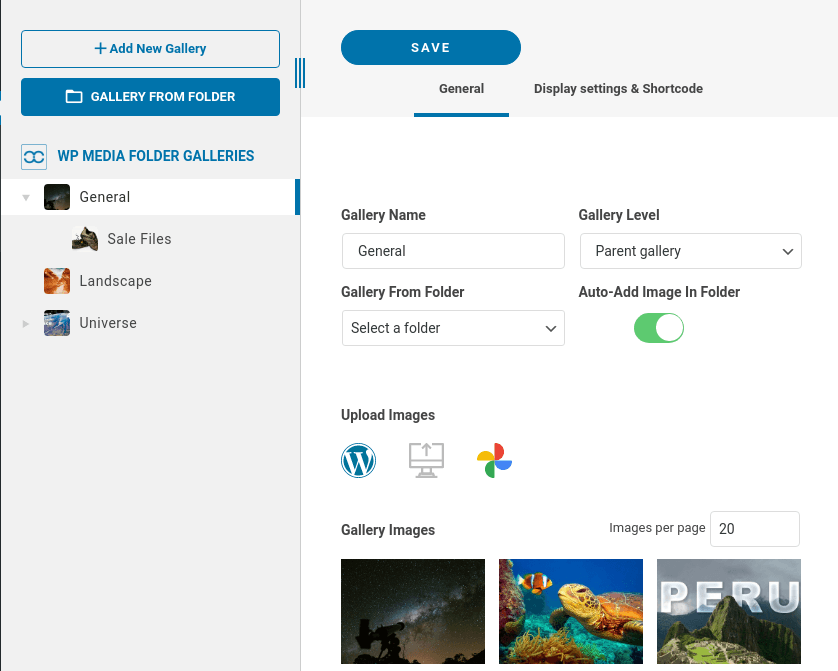
Task: Collapse the General gallery tree arrow
Action: tap(26, 198)
